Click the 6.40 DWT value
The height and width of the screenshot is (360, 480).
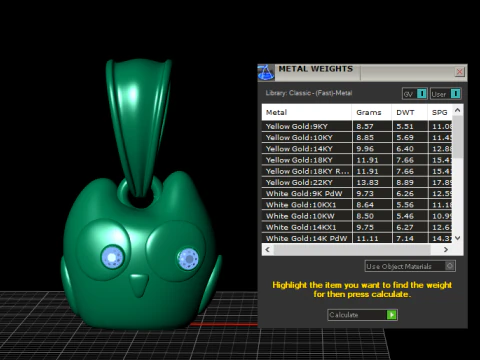[x=405, y=149]
